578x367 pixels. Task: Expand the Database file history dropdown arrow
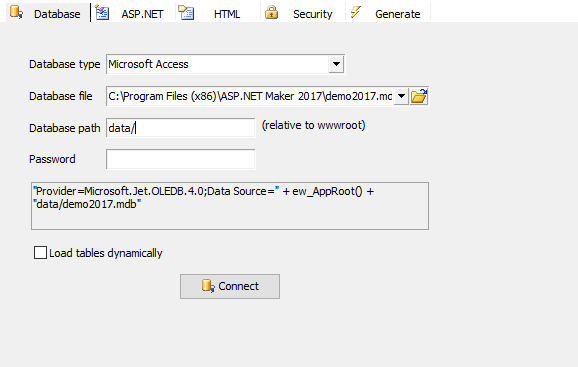tap(401, 97)
